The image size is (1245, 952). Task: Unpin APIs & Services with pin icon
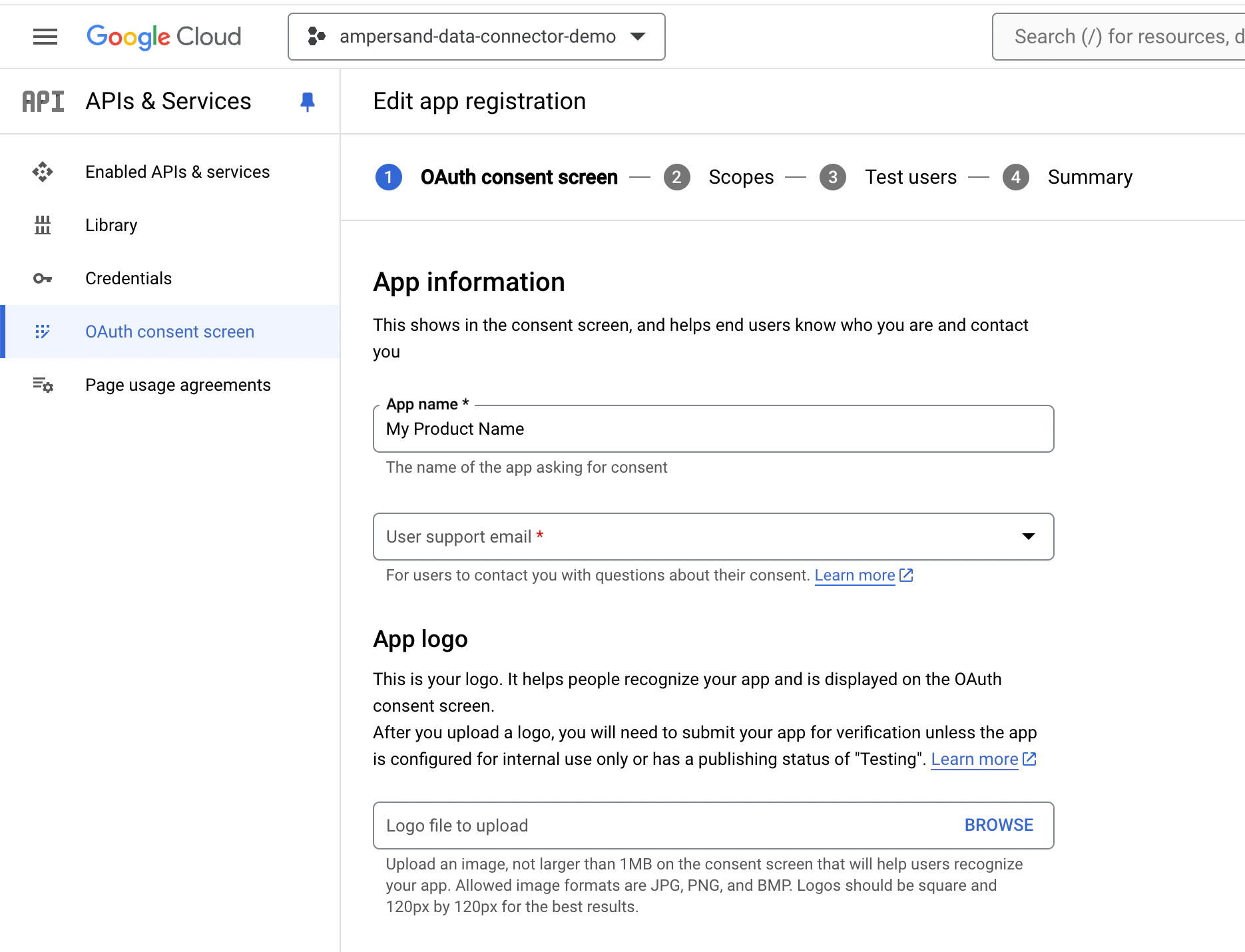coord(307,102)
